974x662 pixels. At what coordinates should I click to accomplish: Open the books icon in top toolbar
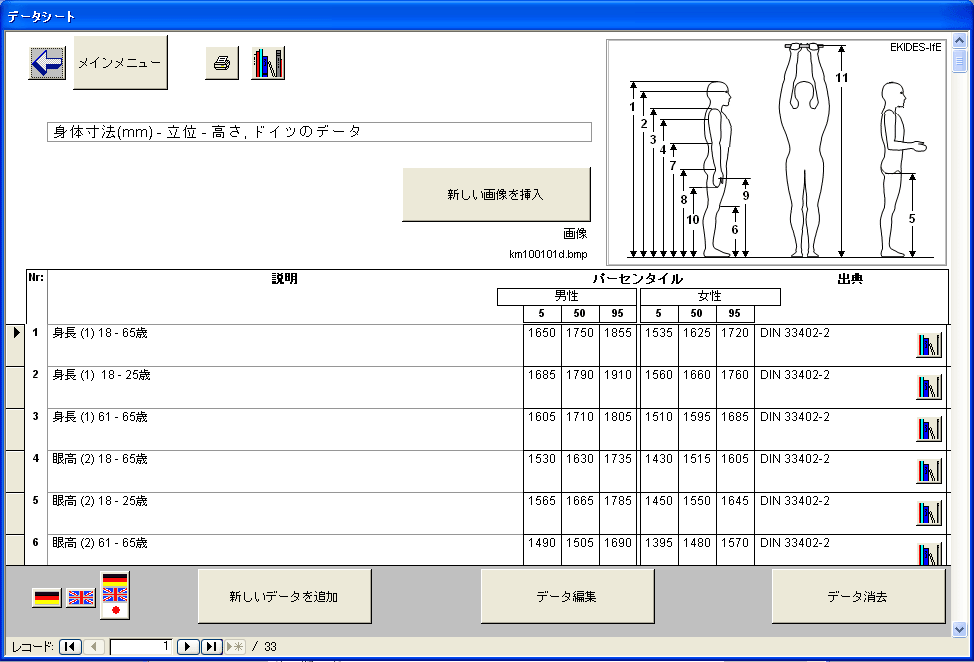point(268,63)
